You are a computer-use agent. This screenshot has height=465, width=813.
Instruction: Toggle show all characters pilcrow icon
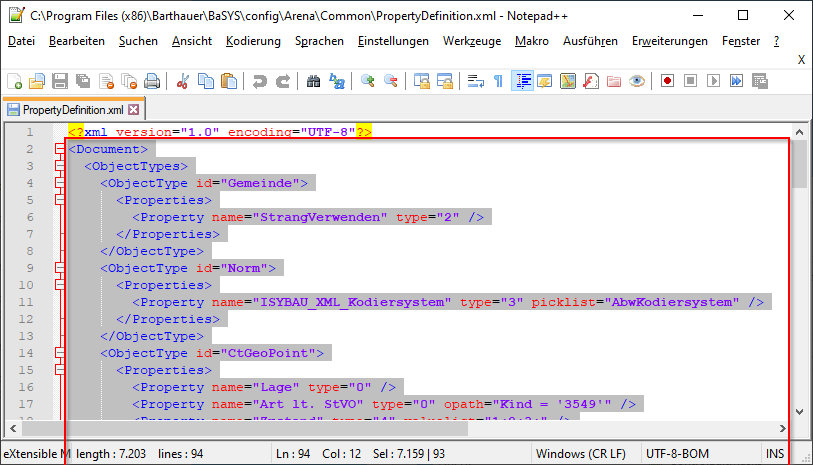click(498, 81)
